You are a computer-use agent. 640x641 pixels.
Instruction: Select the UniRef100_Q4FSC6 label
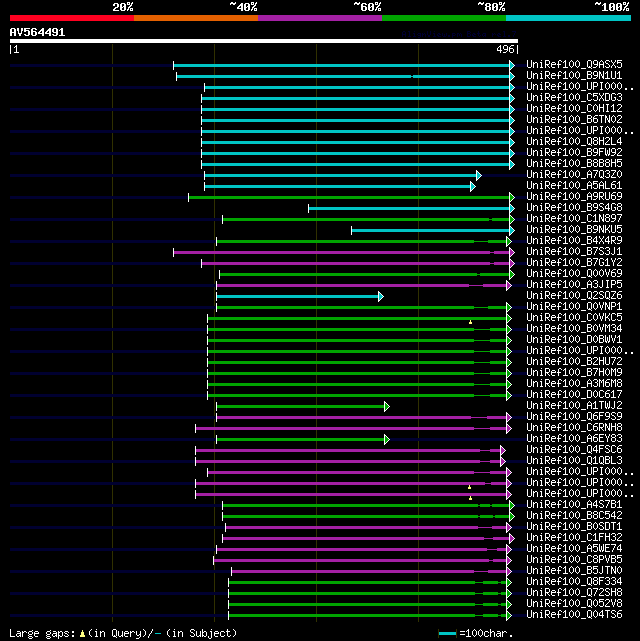[574, 450]
